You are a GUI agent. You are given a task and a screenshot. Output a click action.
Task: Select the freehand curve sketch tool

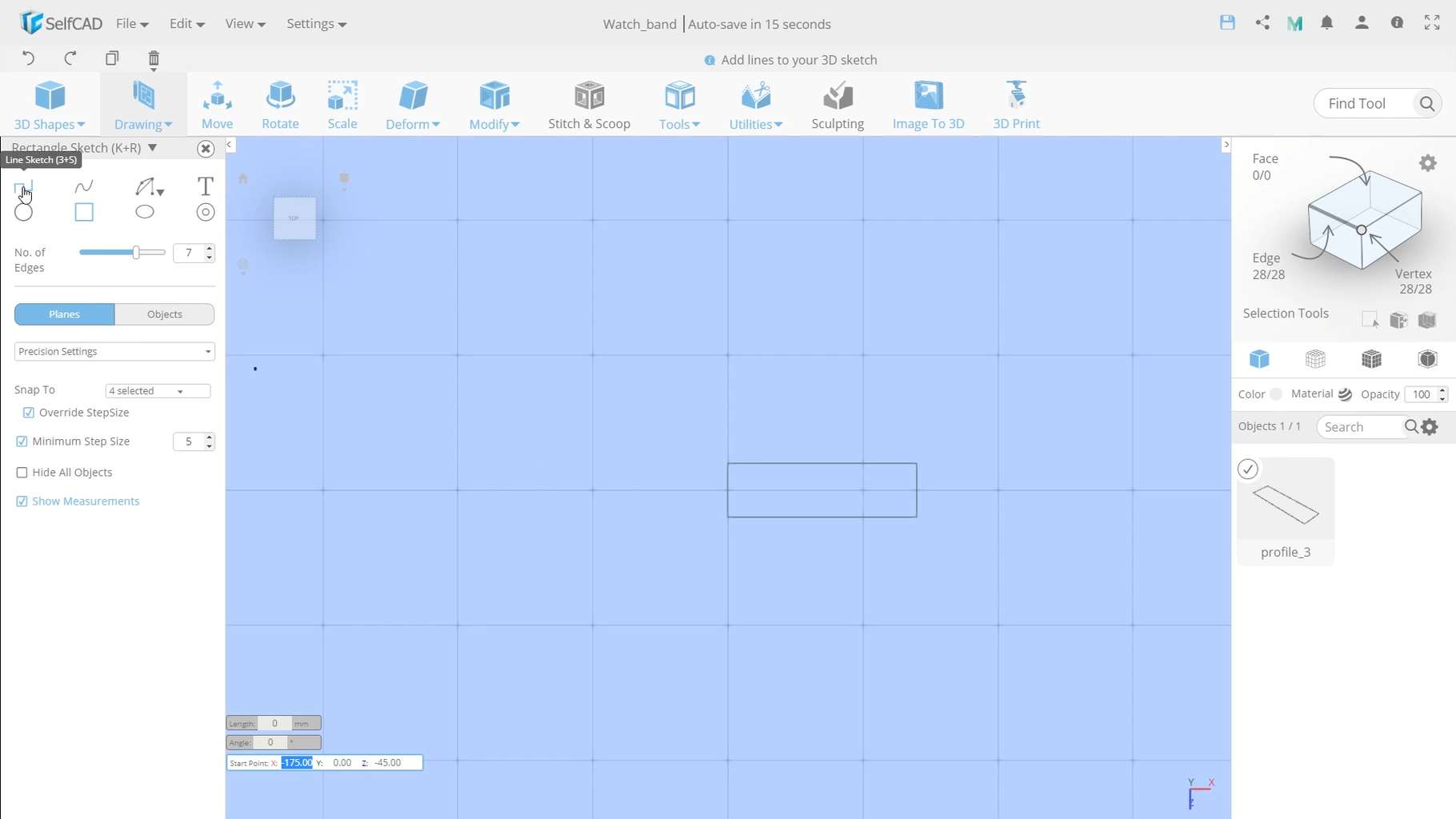coord(84,186)
